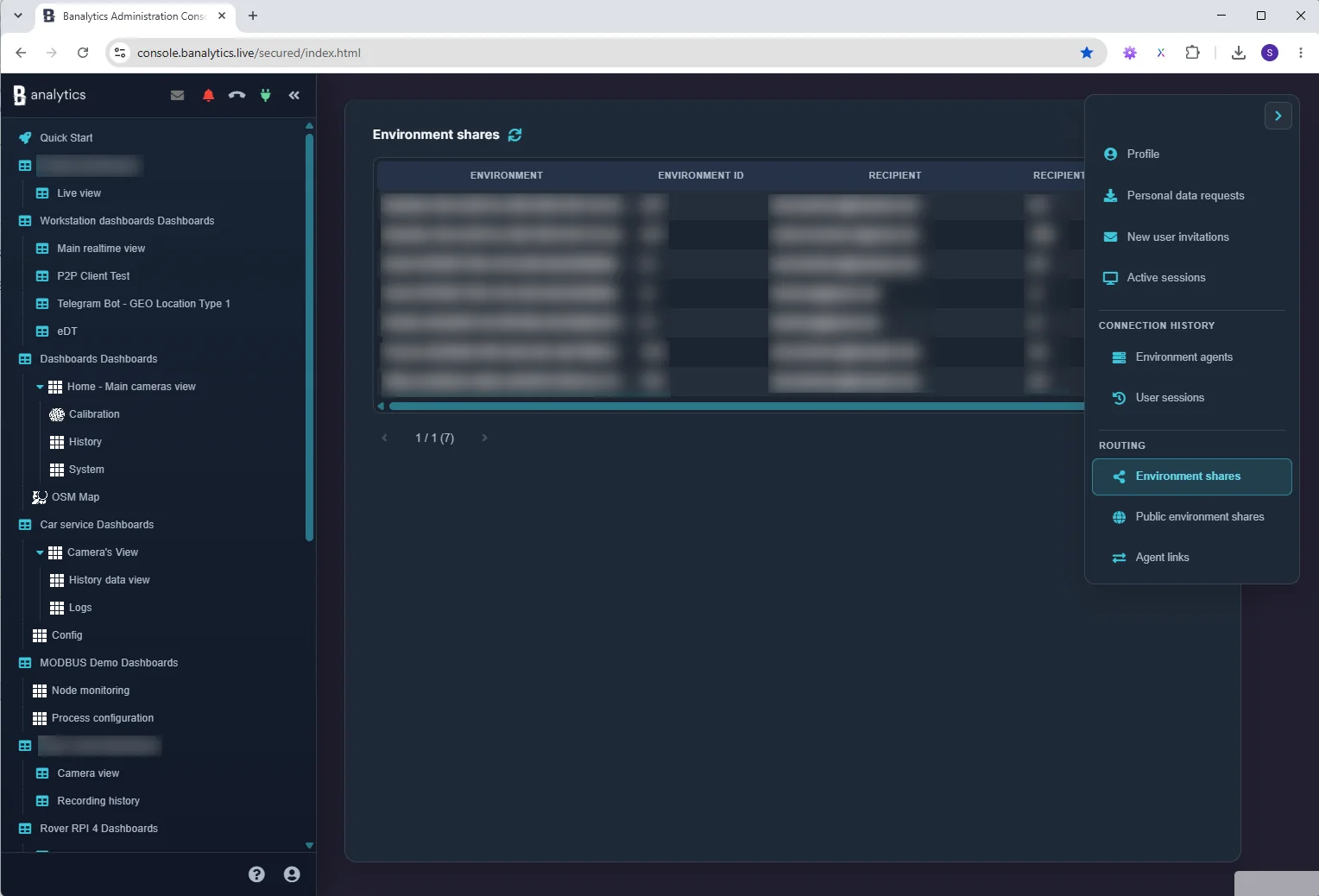Open Config item
Image resolution: width=1319 pixels, height=896 pixels.
67,635
